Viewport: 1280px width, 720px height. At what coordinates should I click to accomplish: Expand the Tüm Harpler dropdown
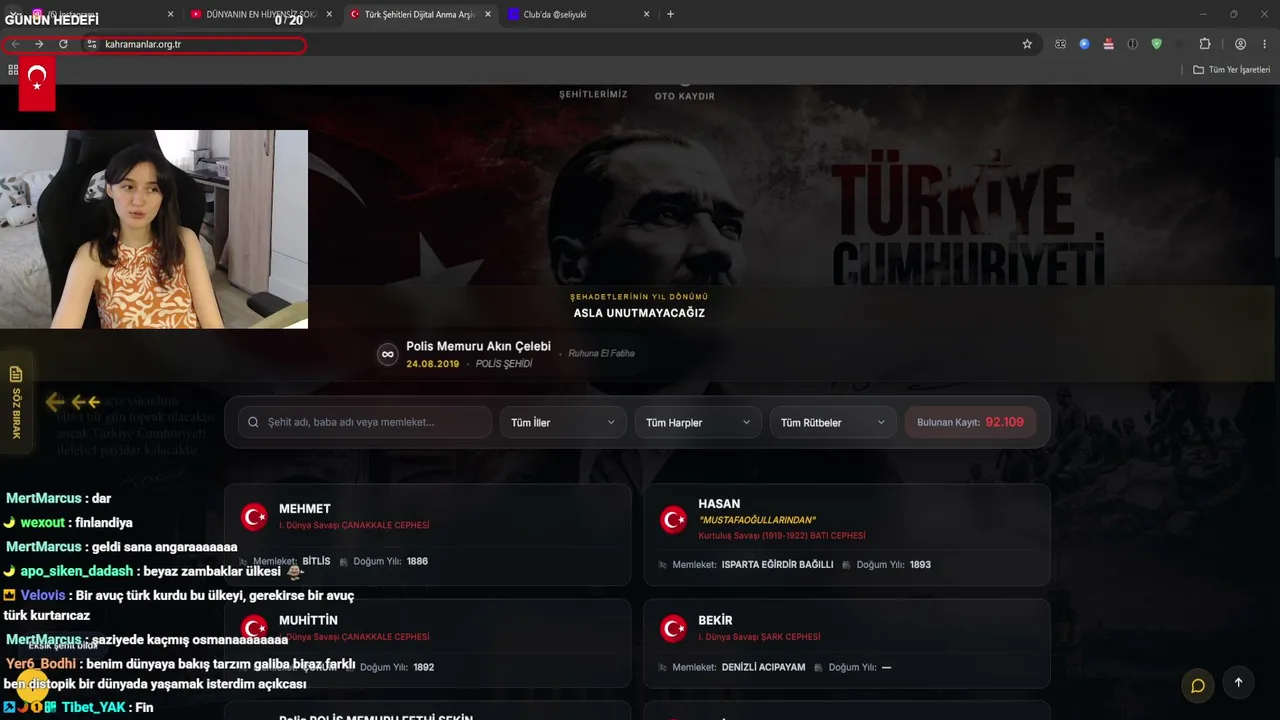pos(698,422)
